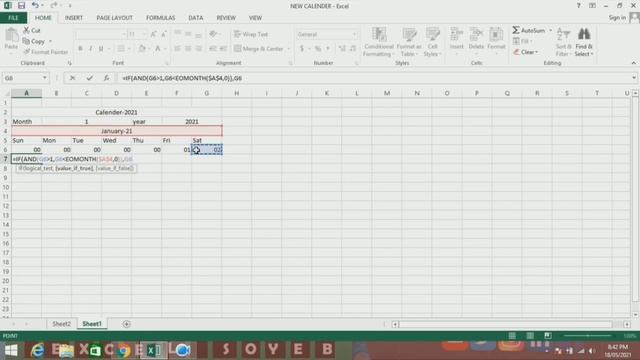This screenshot has height=360, width=640.
Task: Open Excel Help question mark
Action: pyautogui.click(x=578, y=6)
